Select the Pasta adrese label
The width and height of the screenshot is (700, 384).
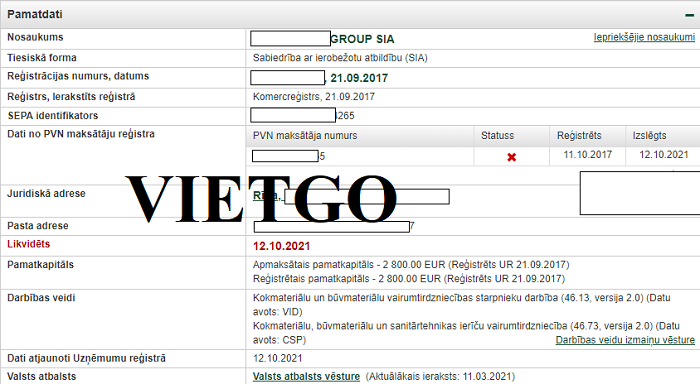38,225
